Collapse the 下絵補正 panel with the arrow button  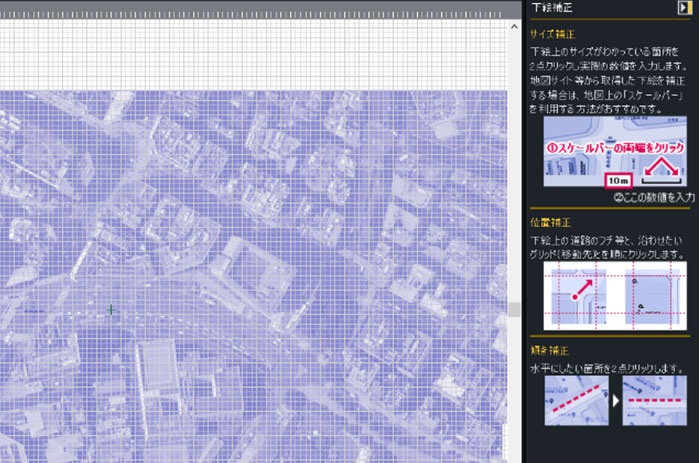click(x=685, y=8)
